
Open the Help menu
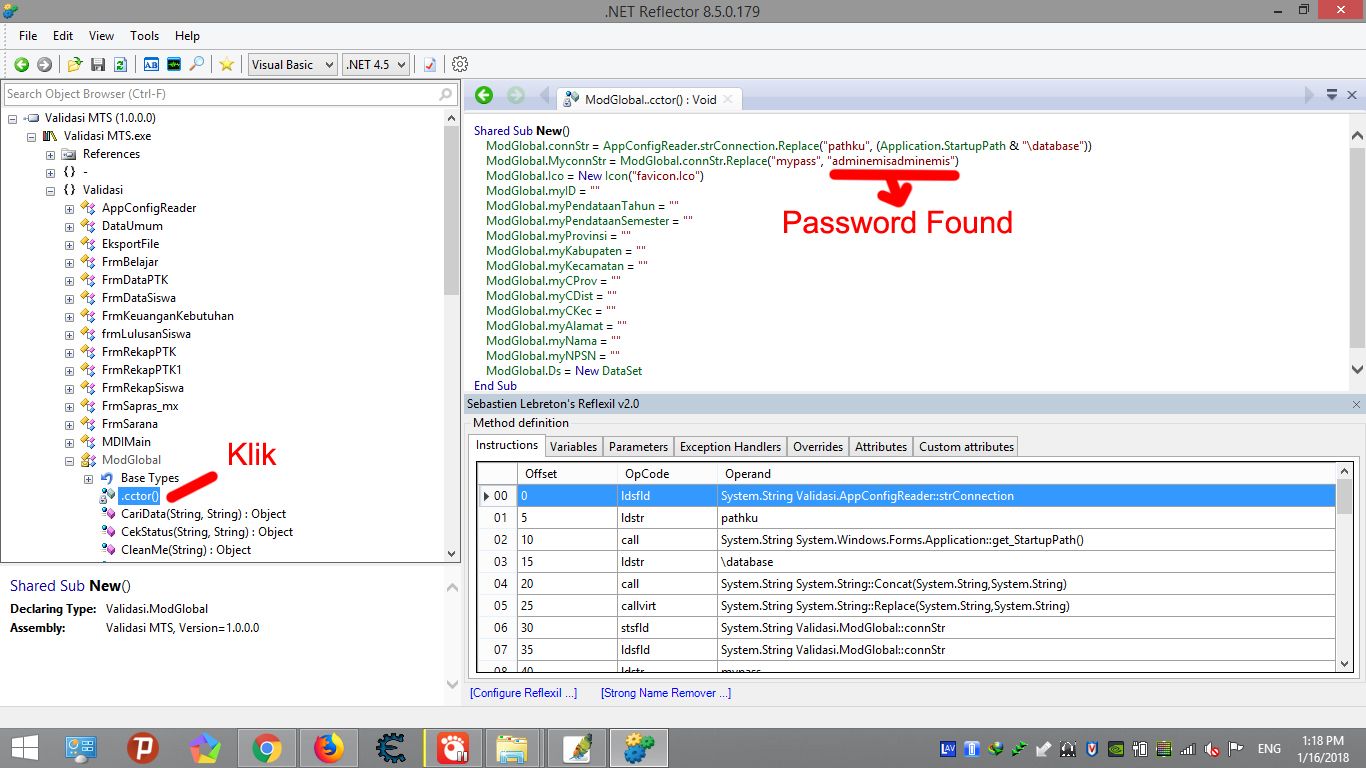tap(187, 35)
